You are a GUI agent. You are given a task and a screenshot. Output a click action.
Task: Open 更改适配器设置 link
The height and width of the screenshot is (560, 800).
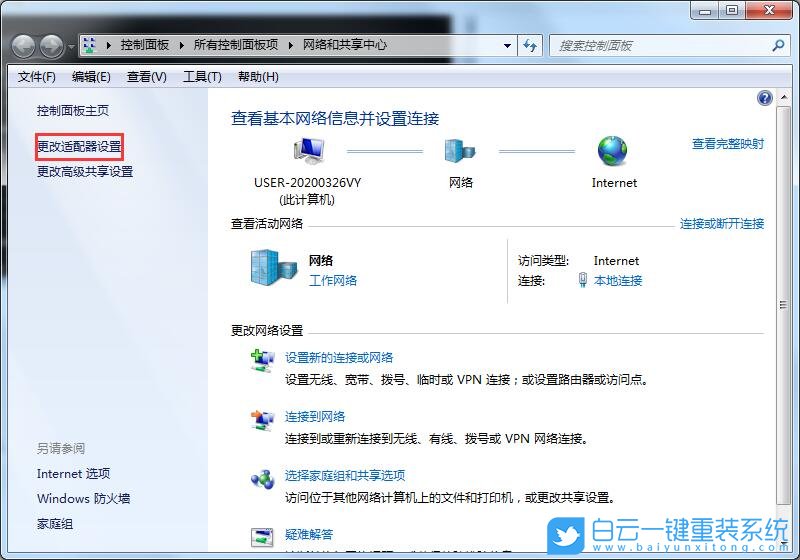click(x=79, y=147)
